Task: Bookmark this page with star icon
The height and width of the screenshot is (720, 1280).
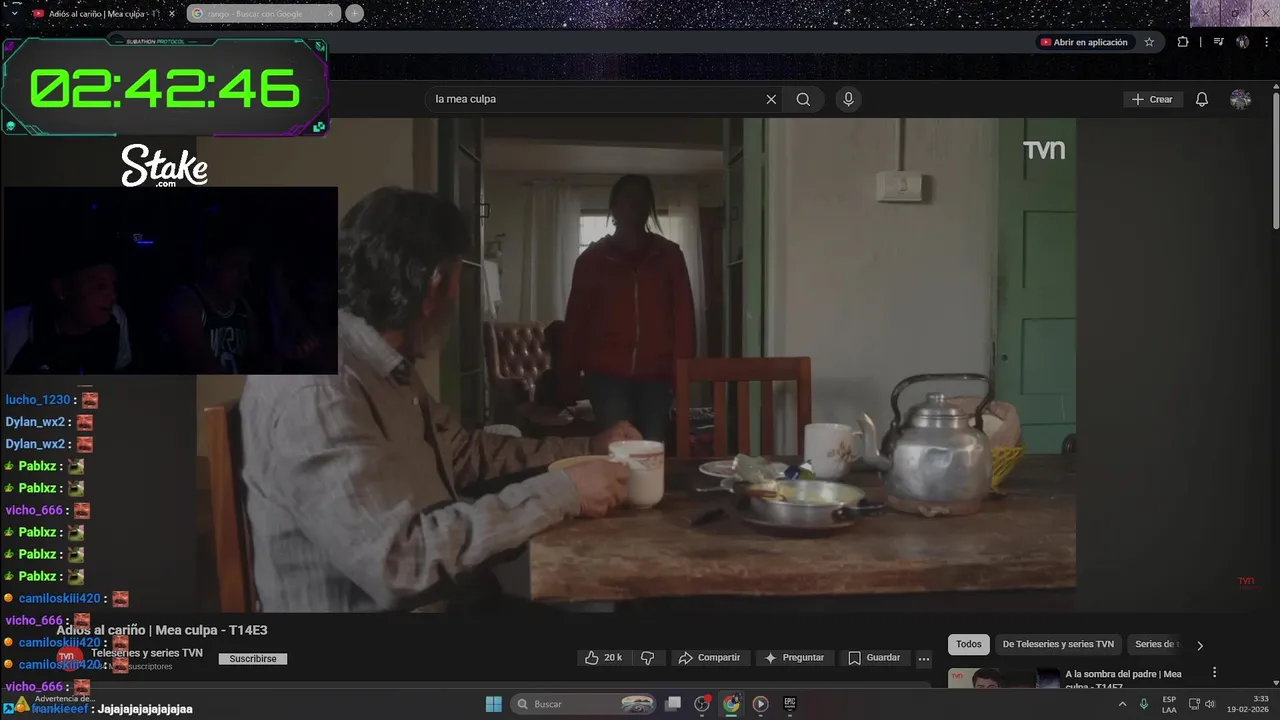Action: tap(1149, 42)
